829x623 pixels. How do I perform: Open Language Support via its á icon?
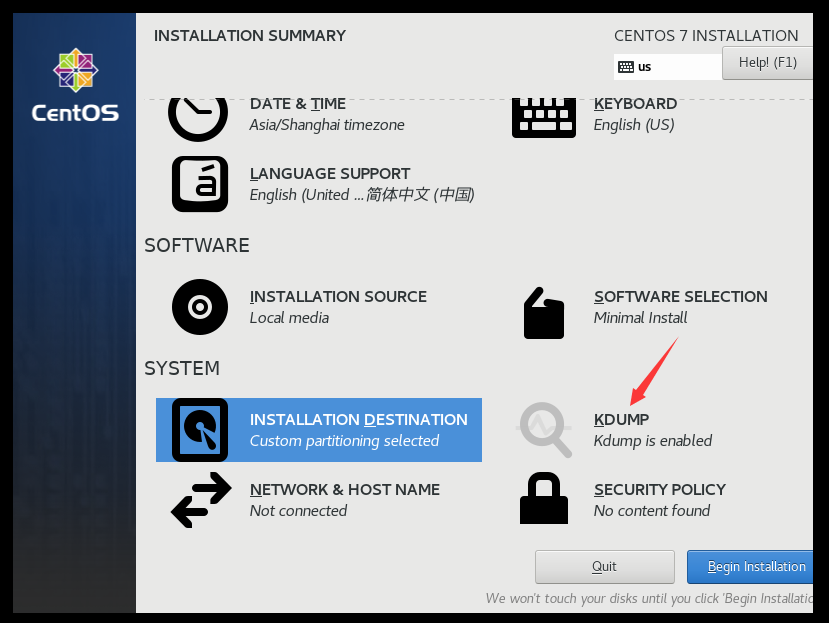click(200, 184)
